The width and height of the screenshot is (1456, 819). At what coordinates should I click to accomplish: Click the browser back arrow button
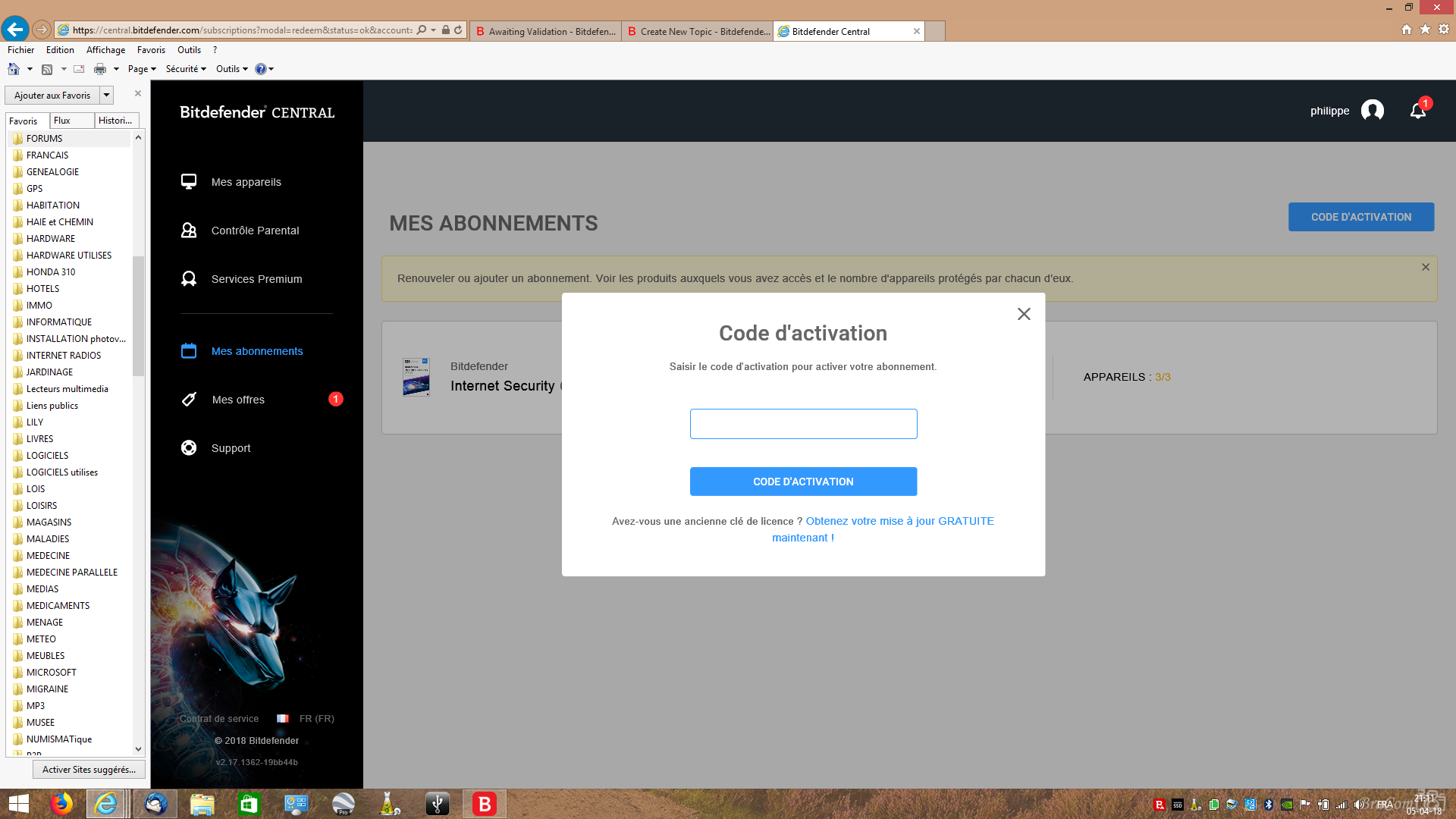coord(15,30)
